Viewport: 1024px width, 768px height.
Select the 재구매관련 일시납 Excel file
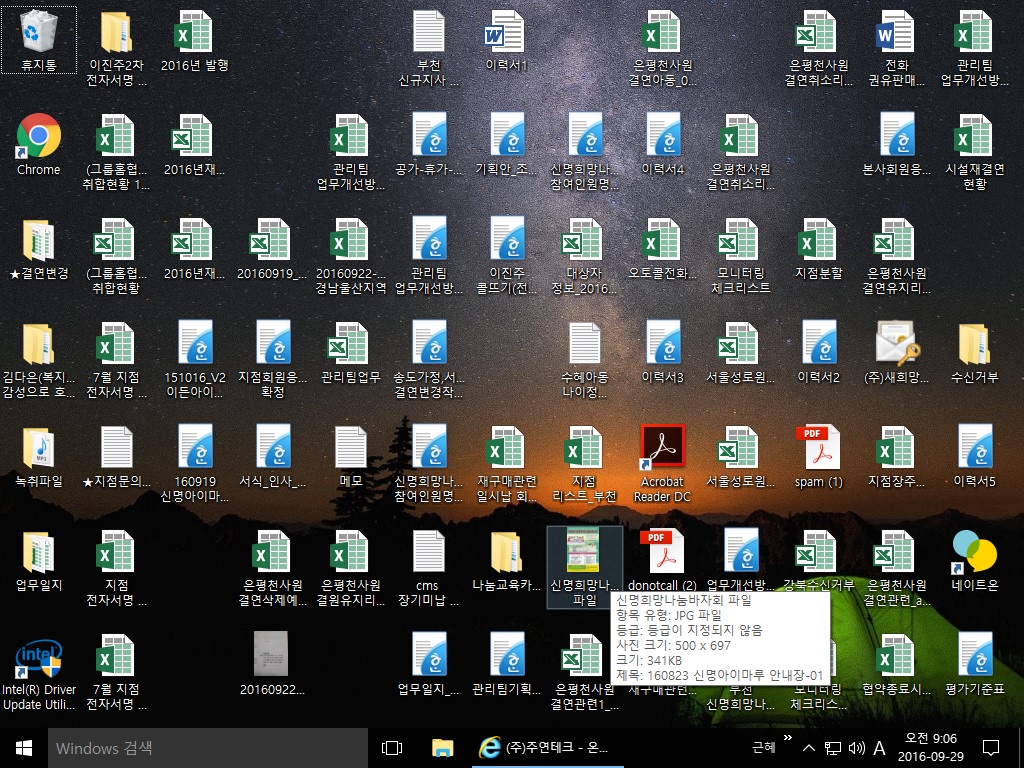(506, 463)
